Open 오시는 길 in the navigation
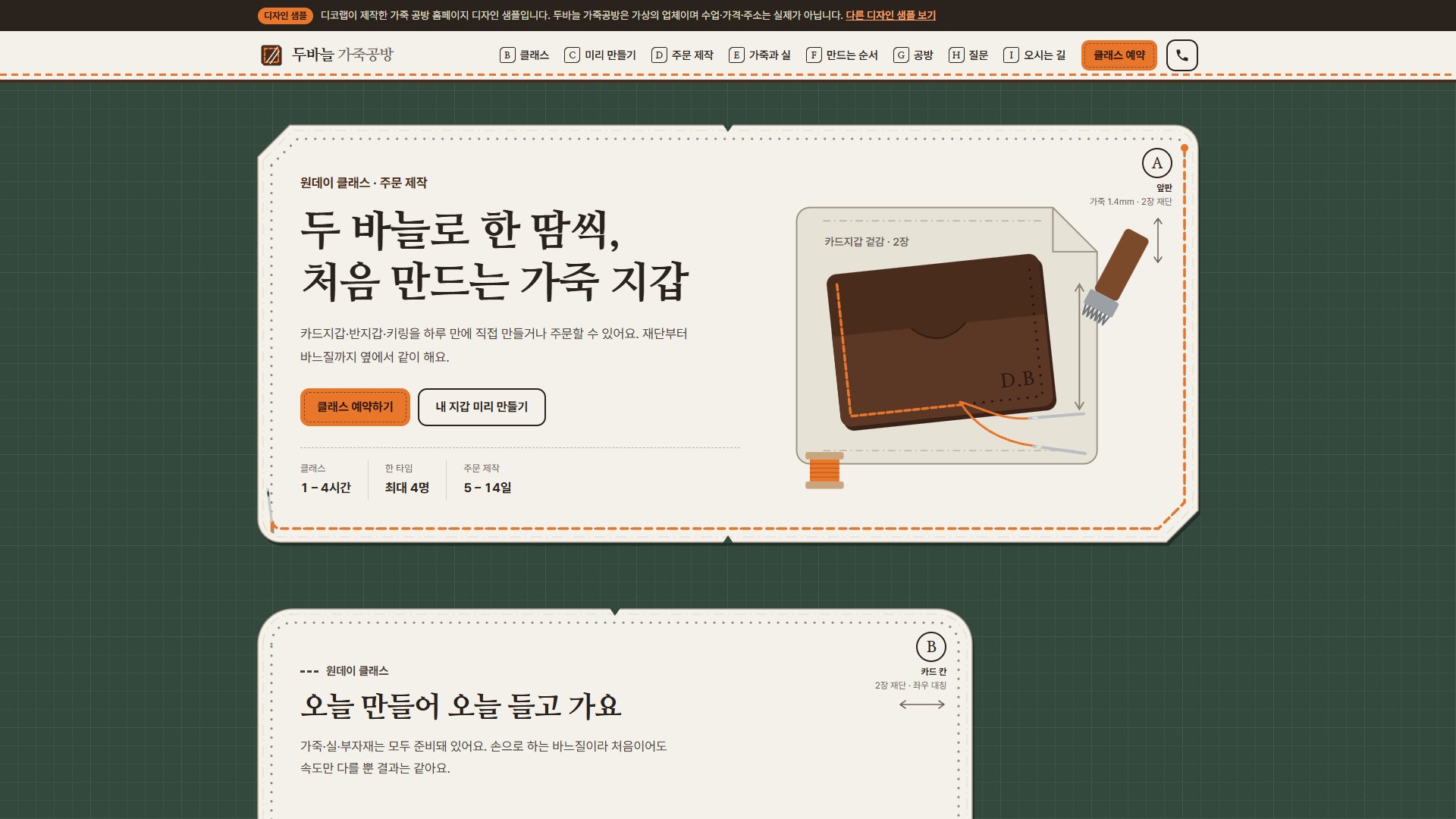Screen dimensions: 1456x819 click(1035, 55)
